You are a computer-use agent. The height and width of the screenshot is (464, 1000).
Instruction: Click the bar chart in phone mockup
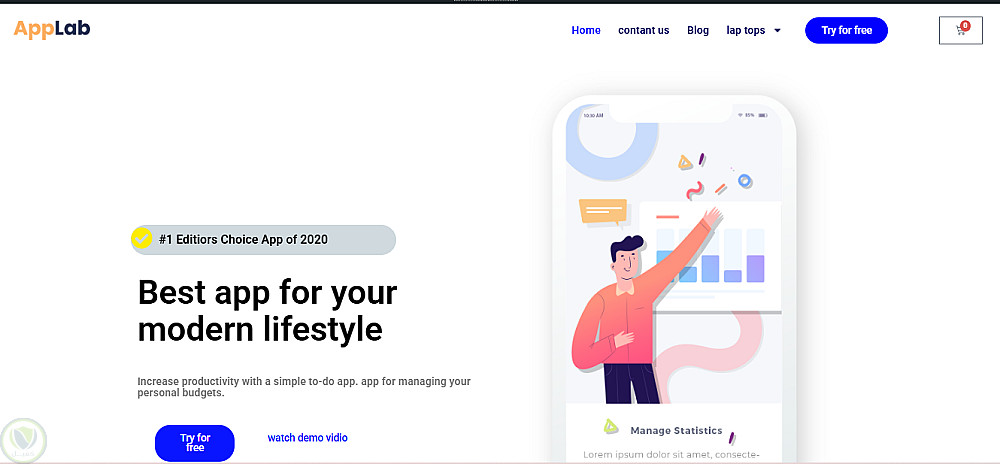tap(710, 256)
